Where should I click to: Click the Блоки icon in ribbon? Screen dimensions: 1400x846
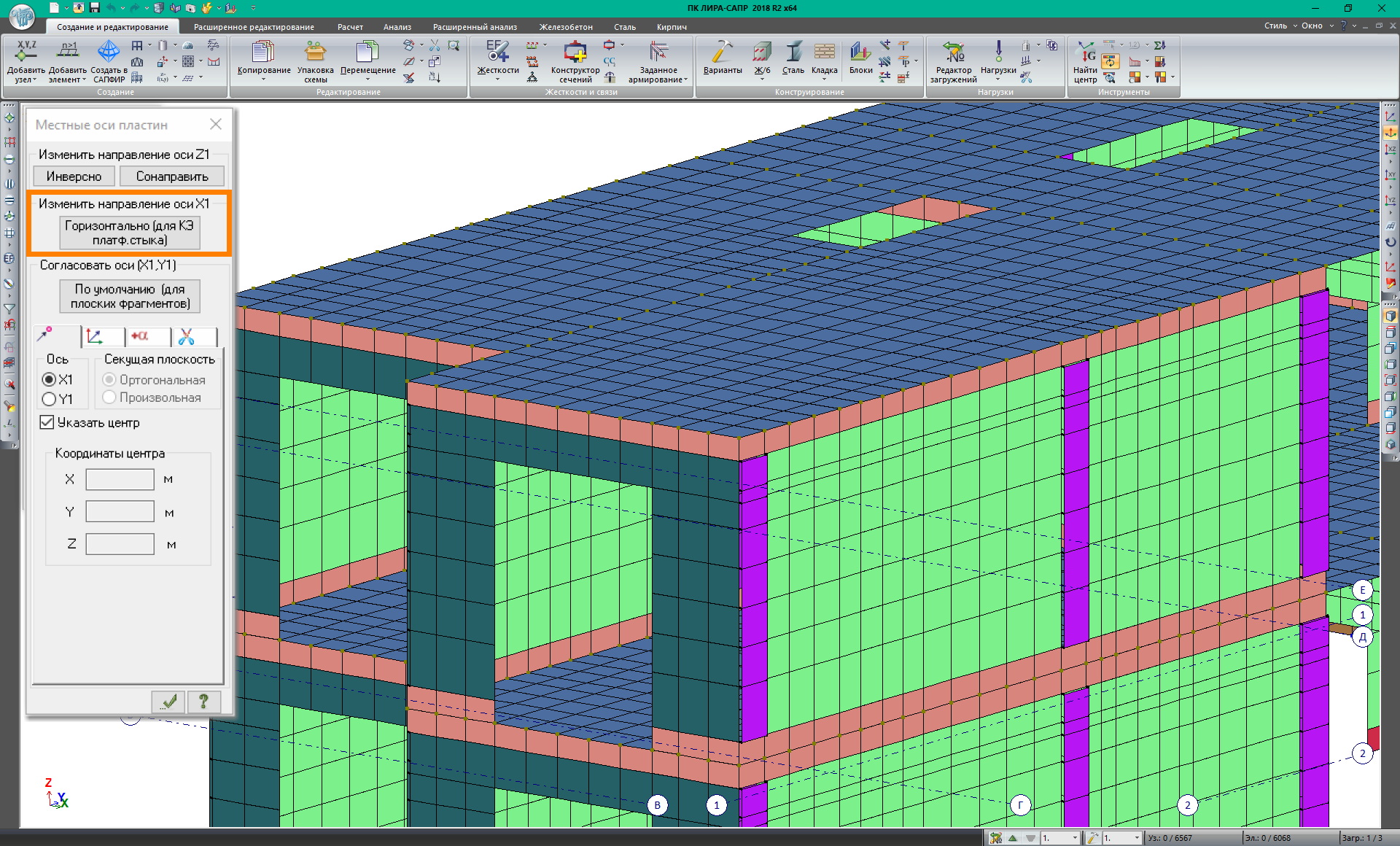pyautogui.click(x=860, y=53)
